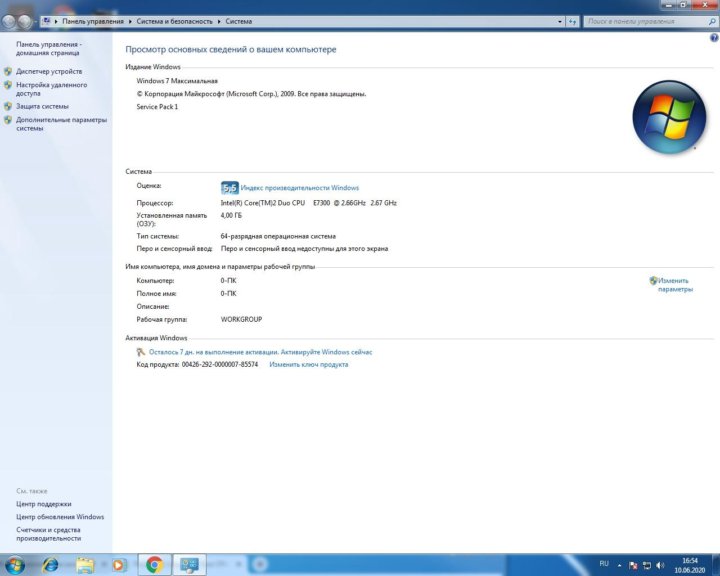Launch Internet Explorer from taskbar

[x=50, y=565]
